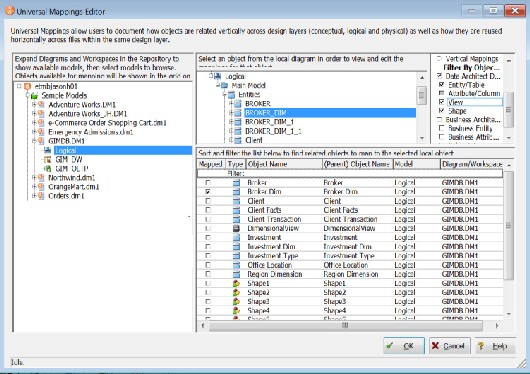Check the Mapped box for Investment row
Image resolution: width=530 pixels, height=374 pixels.
(208, 237)
